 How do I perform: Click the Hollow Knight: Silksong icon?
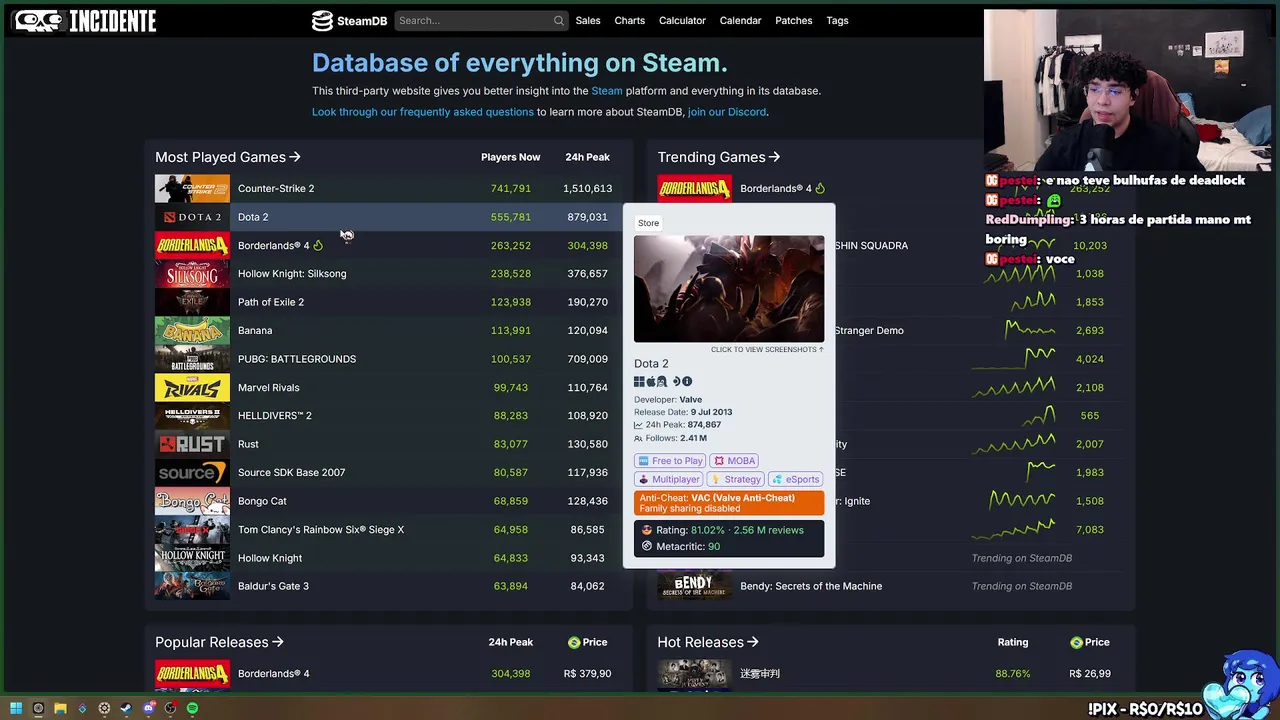click(192, 273)
